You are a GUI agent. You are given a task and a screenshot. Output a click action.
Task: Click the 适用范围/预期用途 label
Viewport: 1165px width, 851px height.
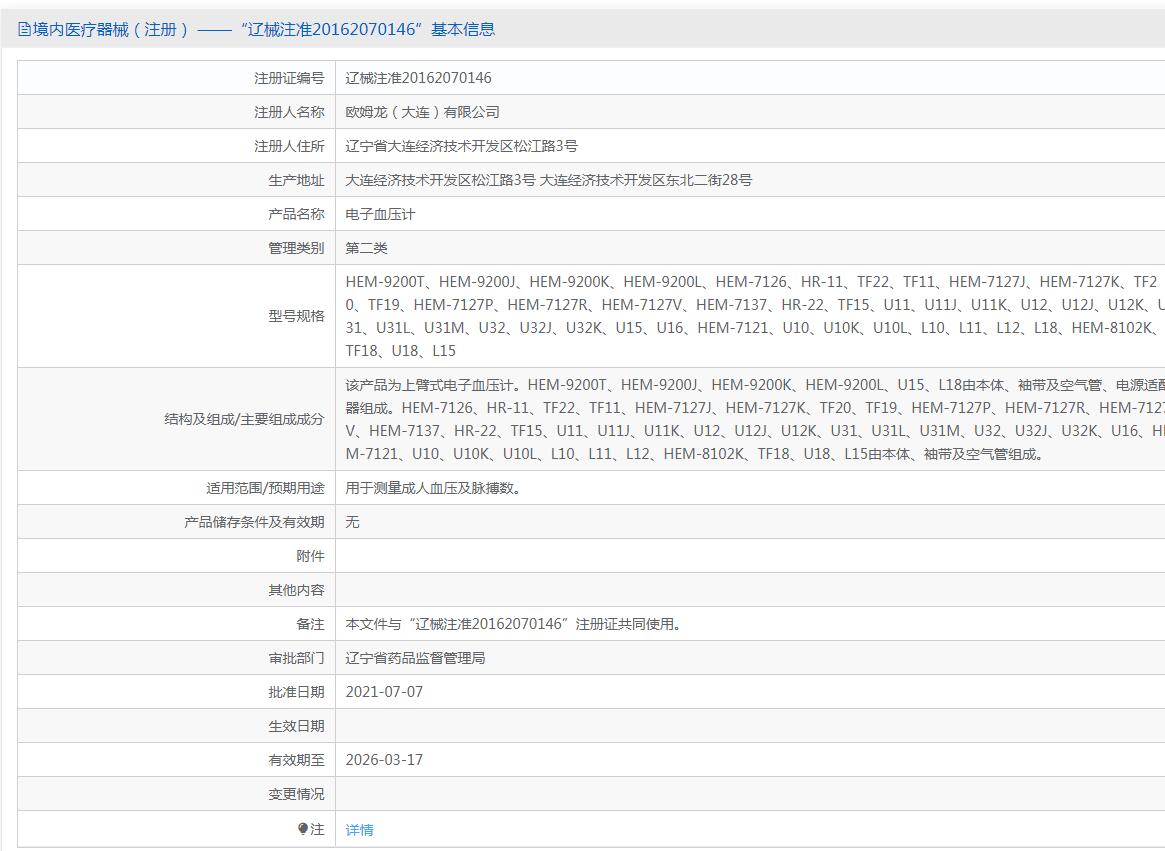(x=265, y=488)
